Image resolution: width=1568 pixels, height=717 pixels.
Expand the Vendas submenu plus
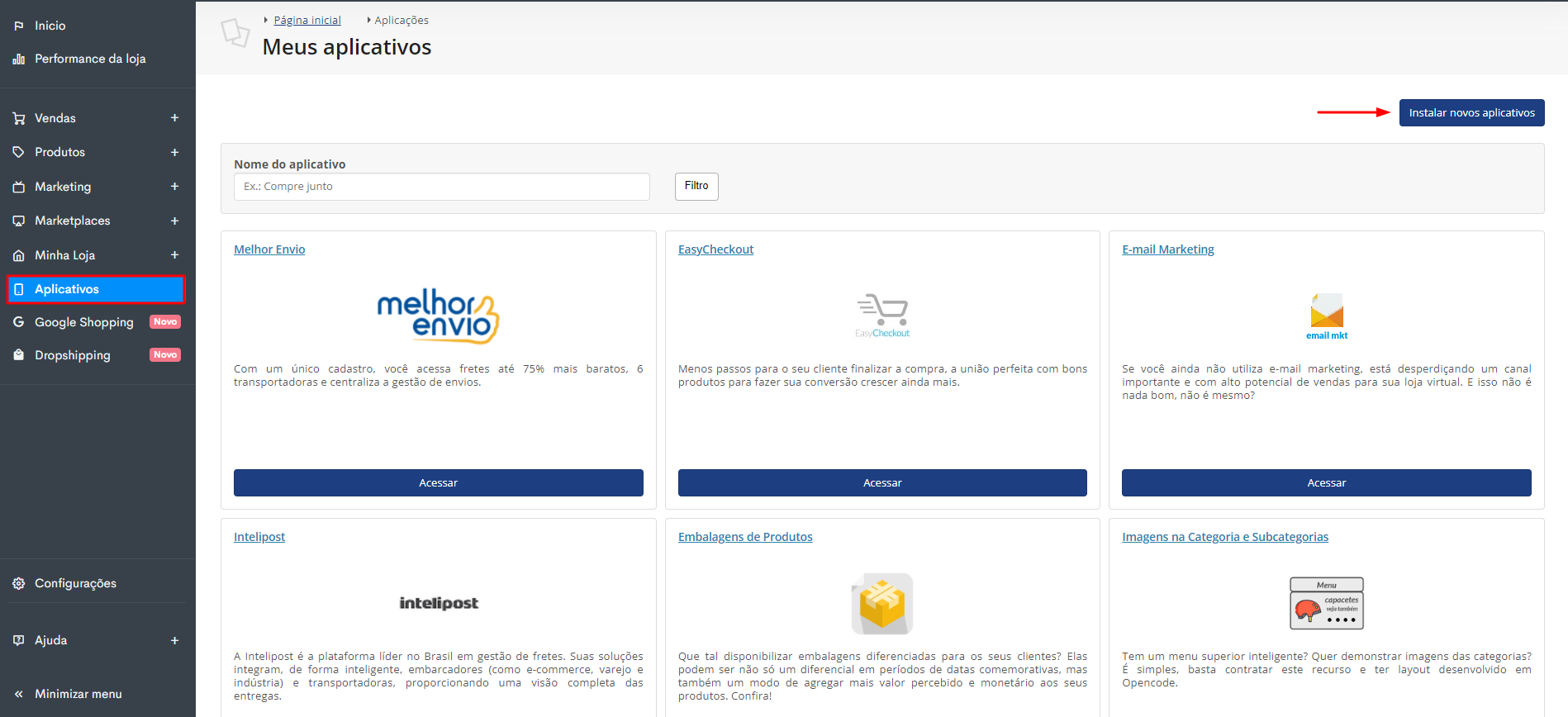[174, 118]
